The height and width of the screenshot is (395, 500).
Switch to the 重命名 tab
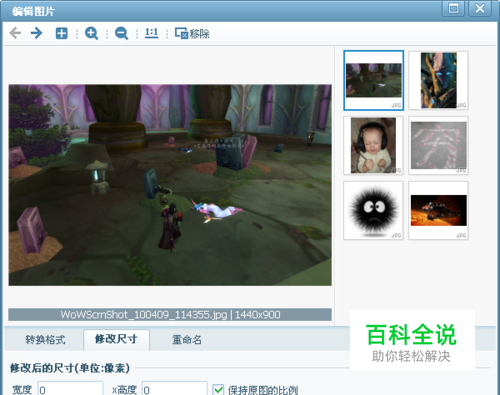click(x=187, y=340)
